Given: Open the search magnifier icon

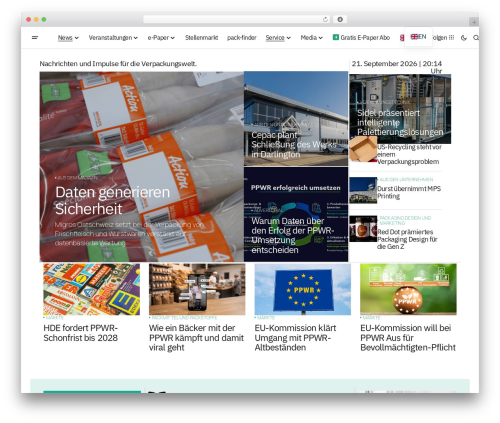Looking at the screenshot, I should 476,38.
